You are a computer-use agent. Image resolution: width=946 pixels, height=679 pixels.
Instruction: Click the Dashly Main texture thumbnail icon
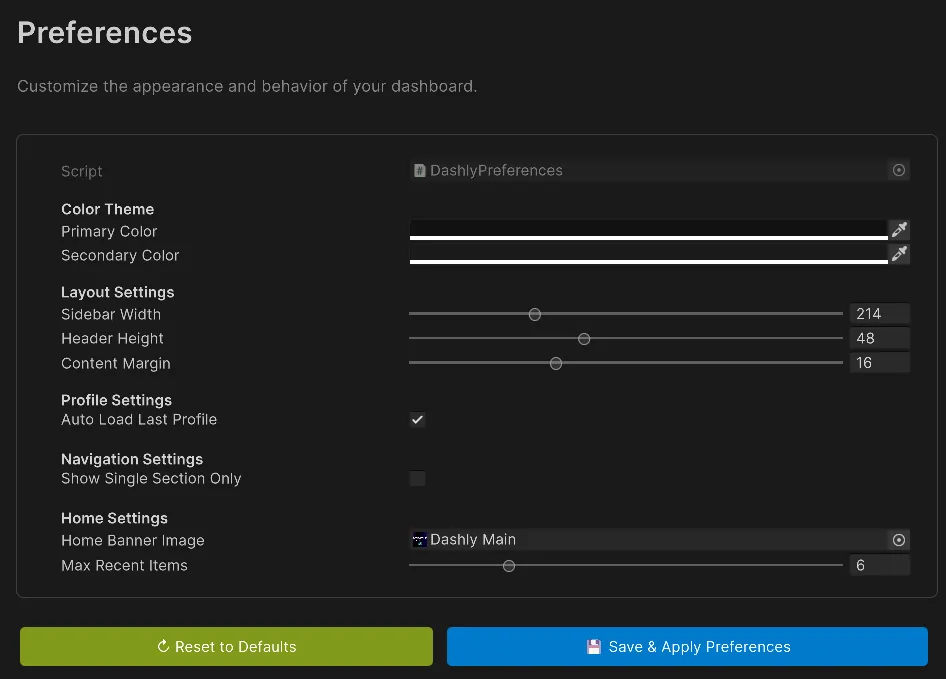[x=419, y=539]
